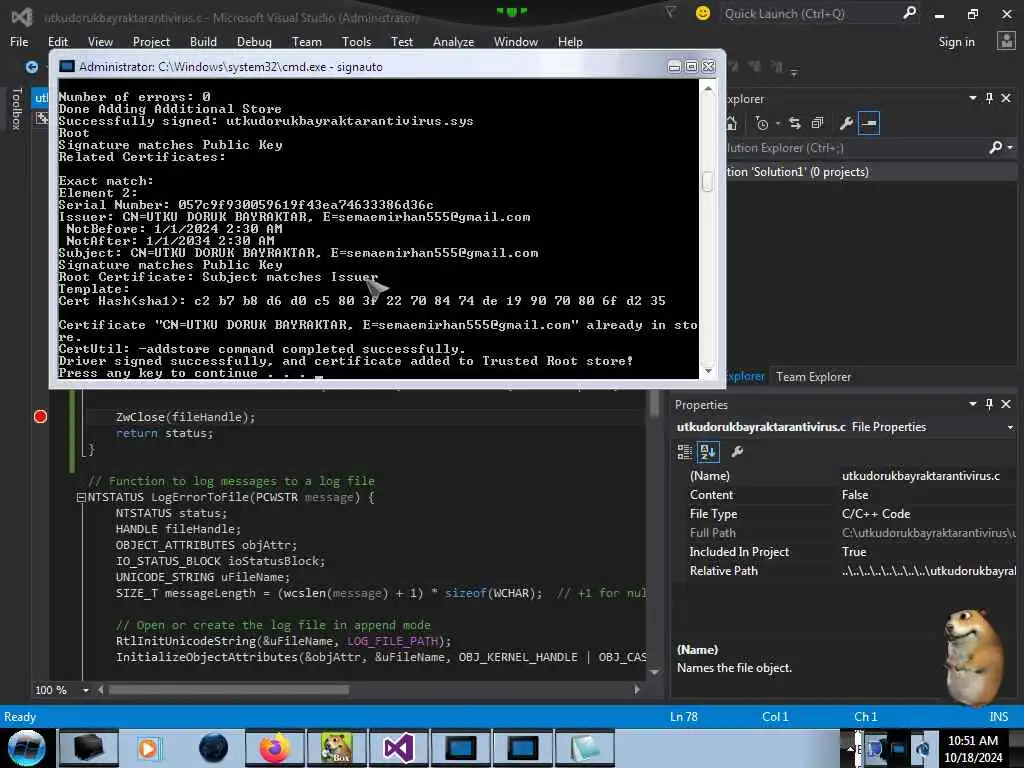Screen dimensions: 1024x768
Task: Open the Analyze menu
Action: [x=453, y=42]
